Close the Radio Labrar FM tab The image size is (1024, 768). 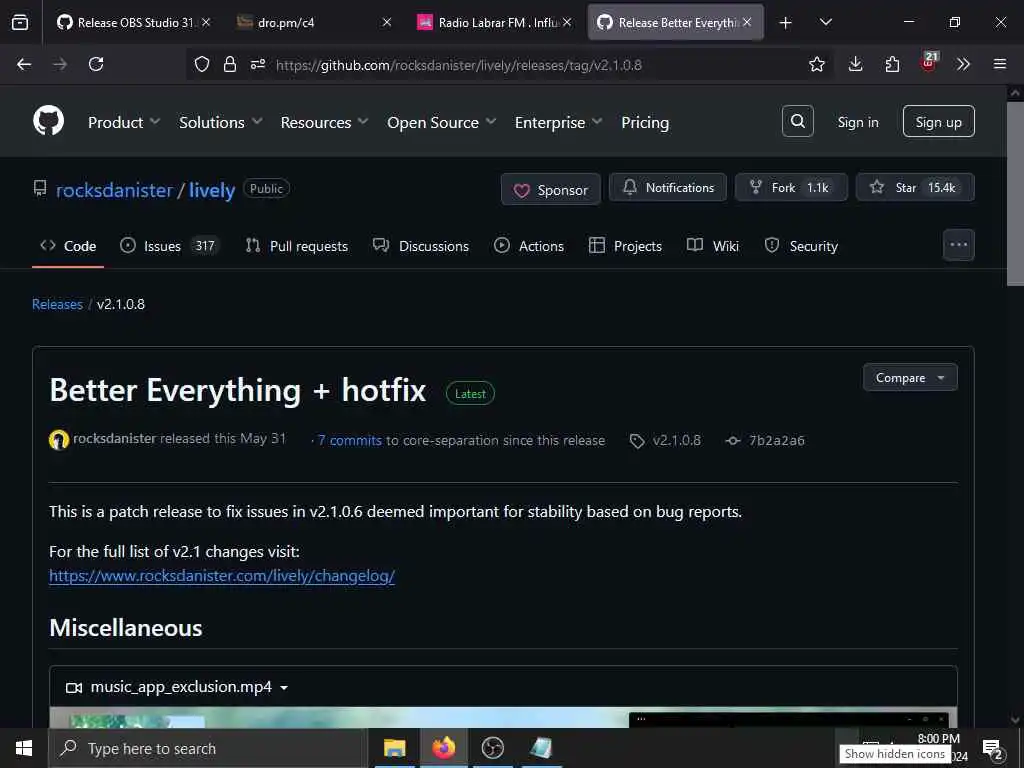point(567,22)
